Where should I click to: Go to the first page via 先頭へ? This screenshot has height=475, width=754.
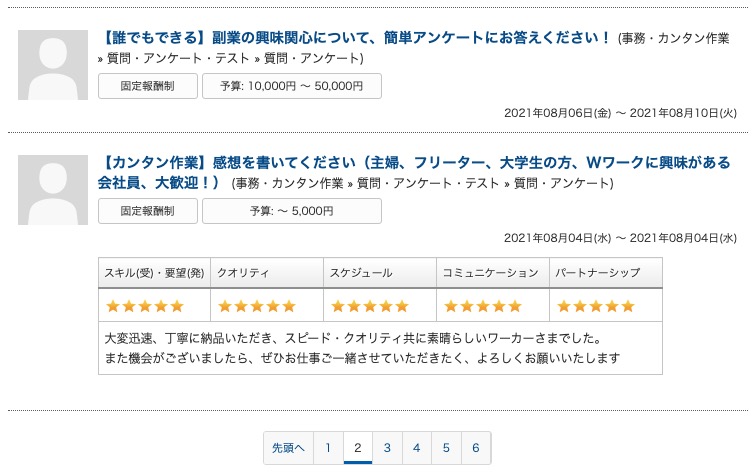[x=288, y=449]
